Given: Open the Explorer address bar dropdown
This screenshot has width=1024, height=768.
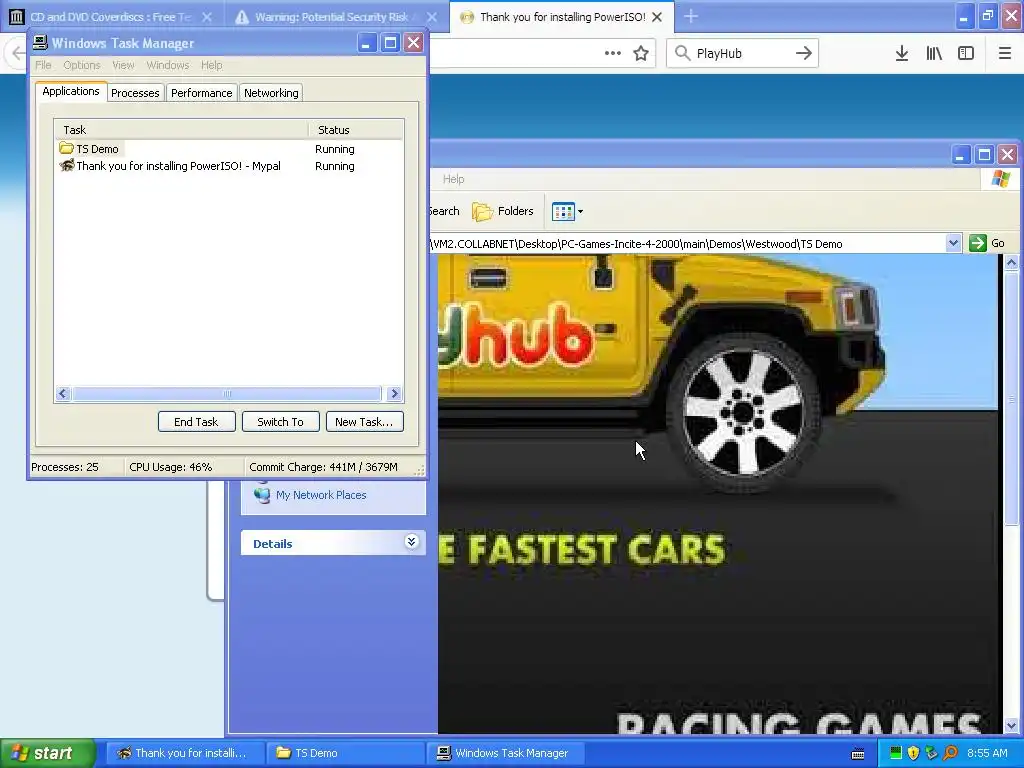Looking at the screenshot, I should [x=953, y=244].
